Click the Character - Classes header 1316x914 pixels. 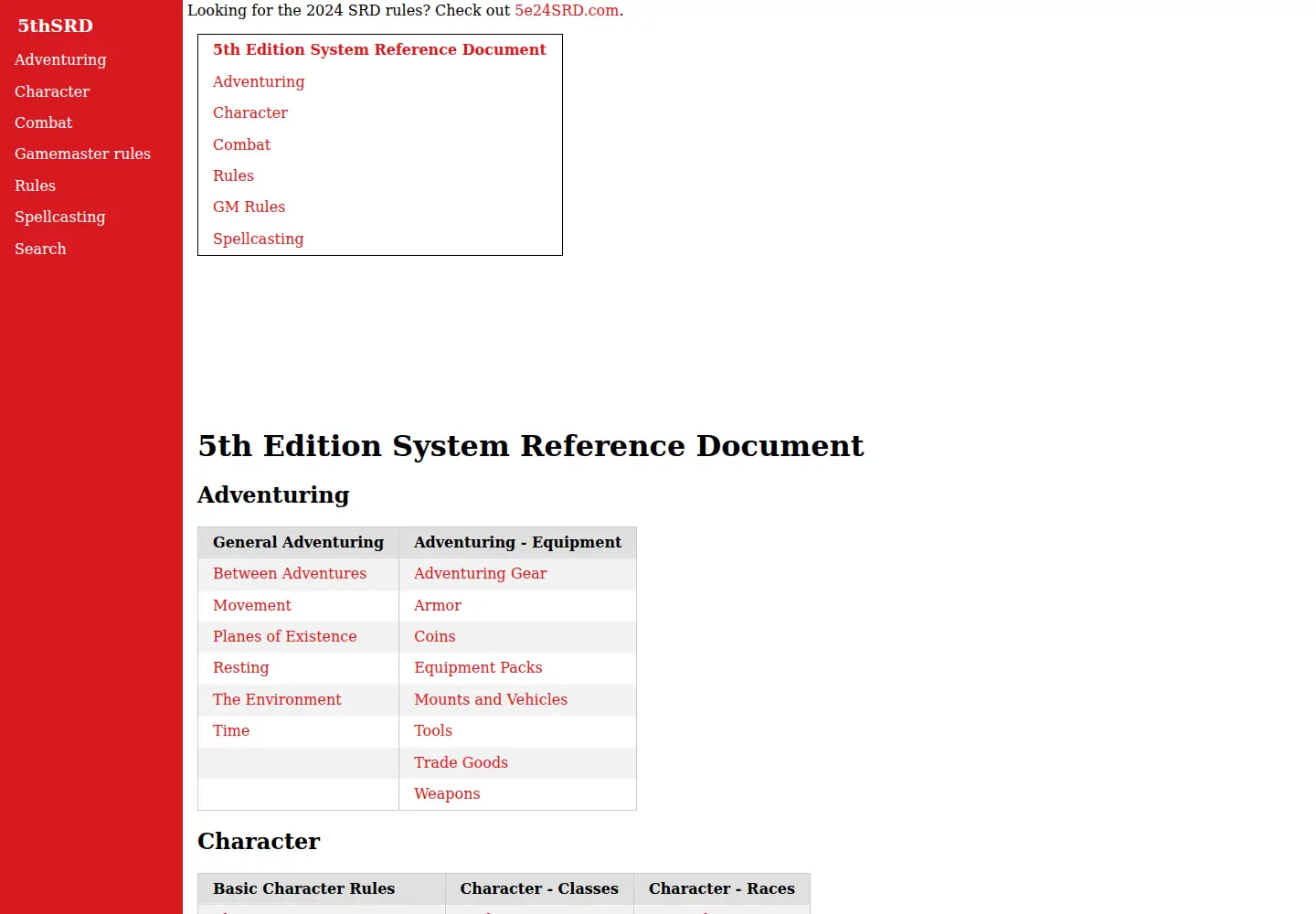click(x=539, y=888)
